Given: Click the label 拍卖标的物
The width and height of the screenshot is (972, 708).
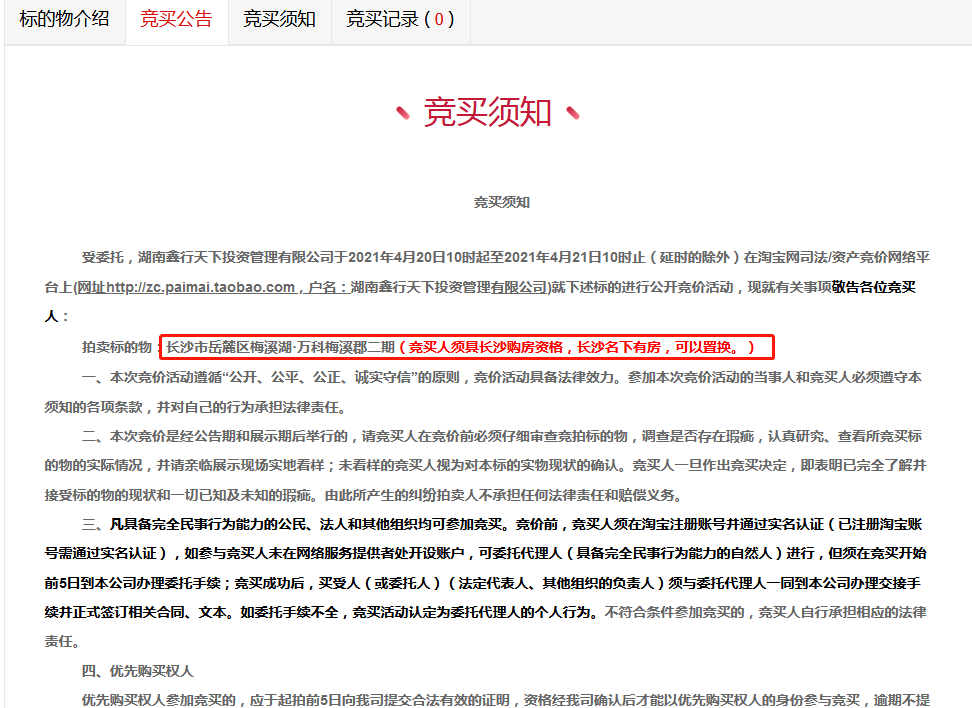Looking at the screenshot, I should tap(117, 347).
